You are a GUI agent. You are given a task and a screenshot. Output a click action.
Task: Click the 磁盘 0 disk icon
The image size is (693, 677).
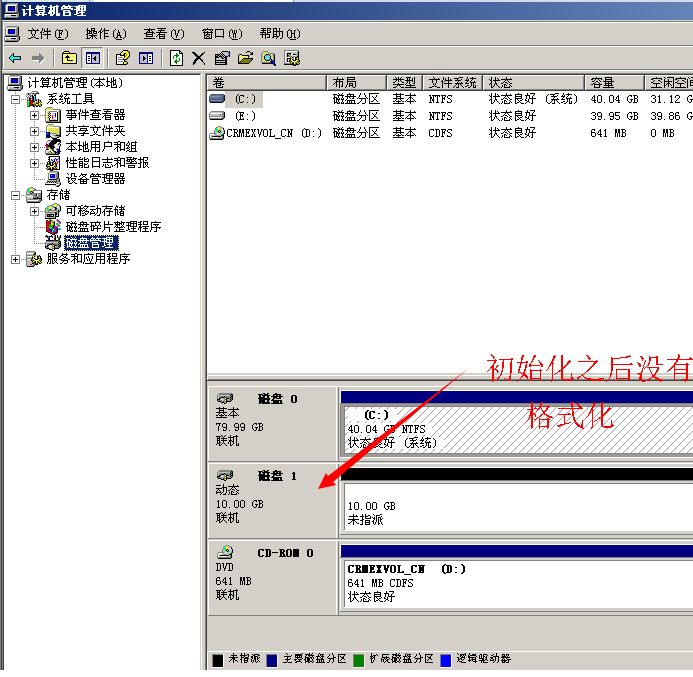point(225,399)
